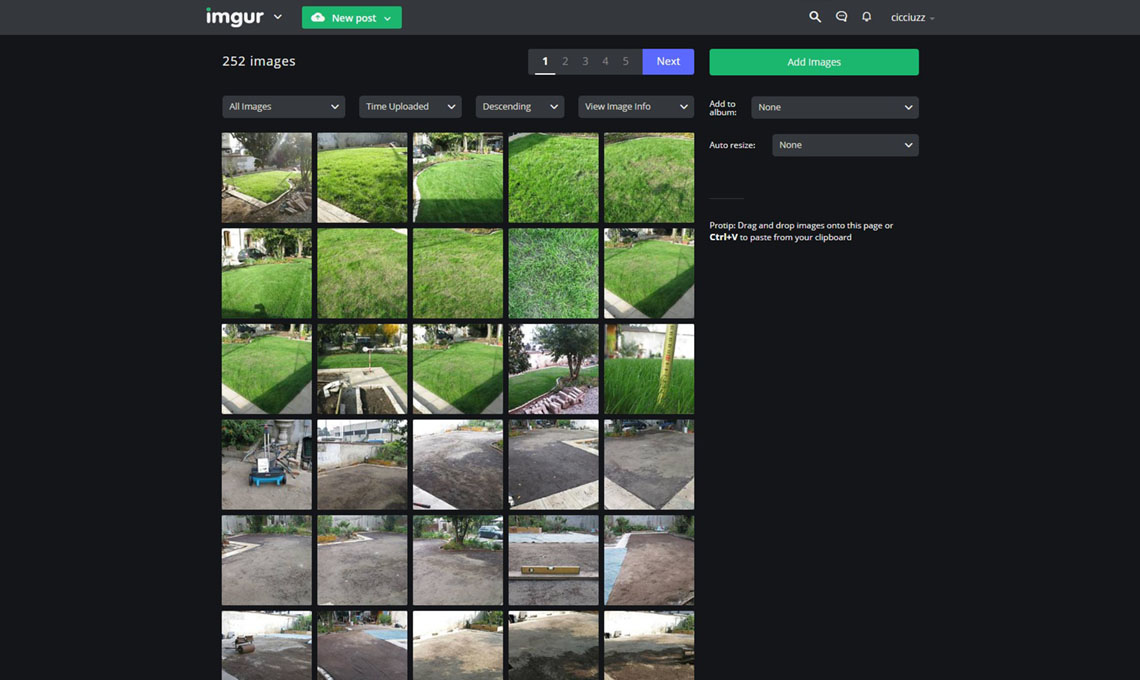Screen dimensions: 1140x680
Task: Click the green New post button
Action: click(x=351, y=18)
